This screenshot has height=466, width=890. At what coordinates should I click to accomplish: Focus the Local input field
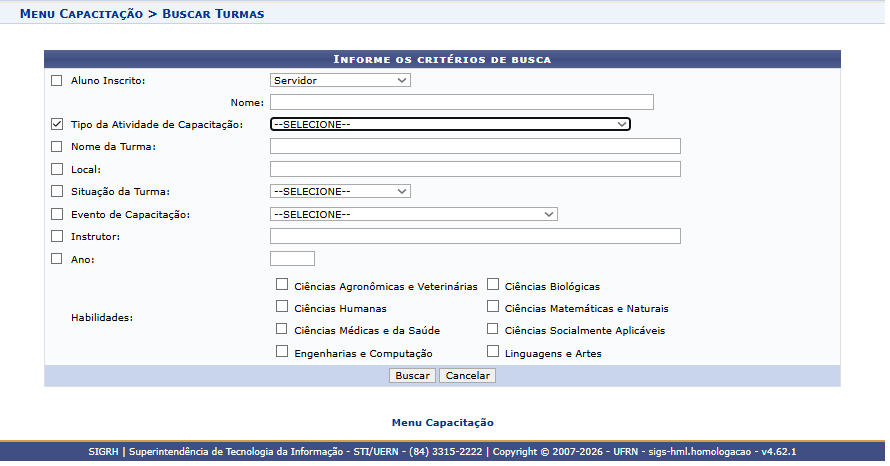coord(475,169)
